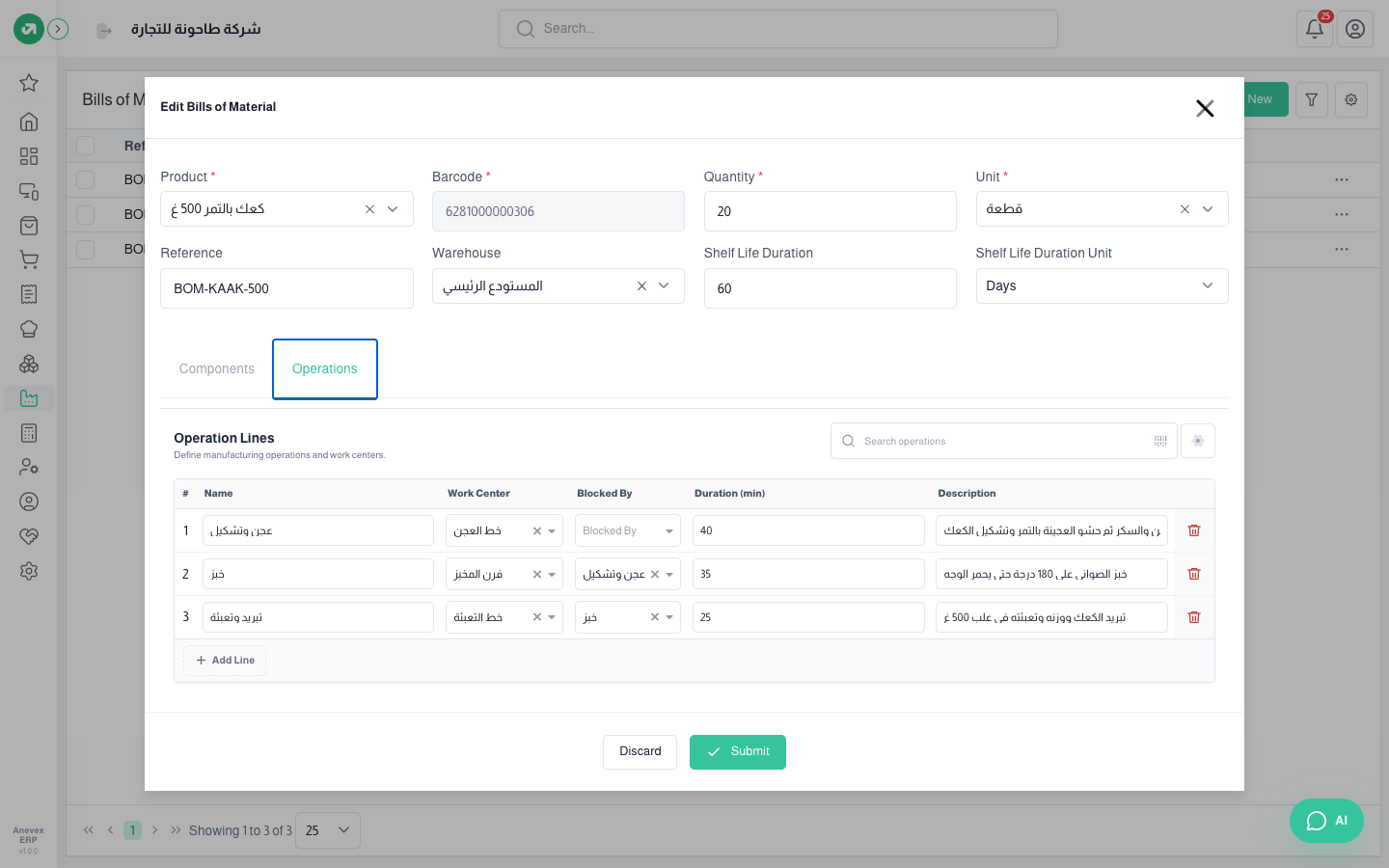Open the handshake heart icon in sidebar

(x=29, y=536)
